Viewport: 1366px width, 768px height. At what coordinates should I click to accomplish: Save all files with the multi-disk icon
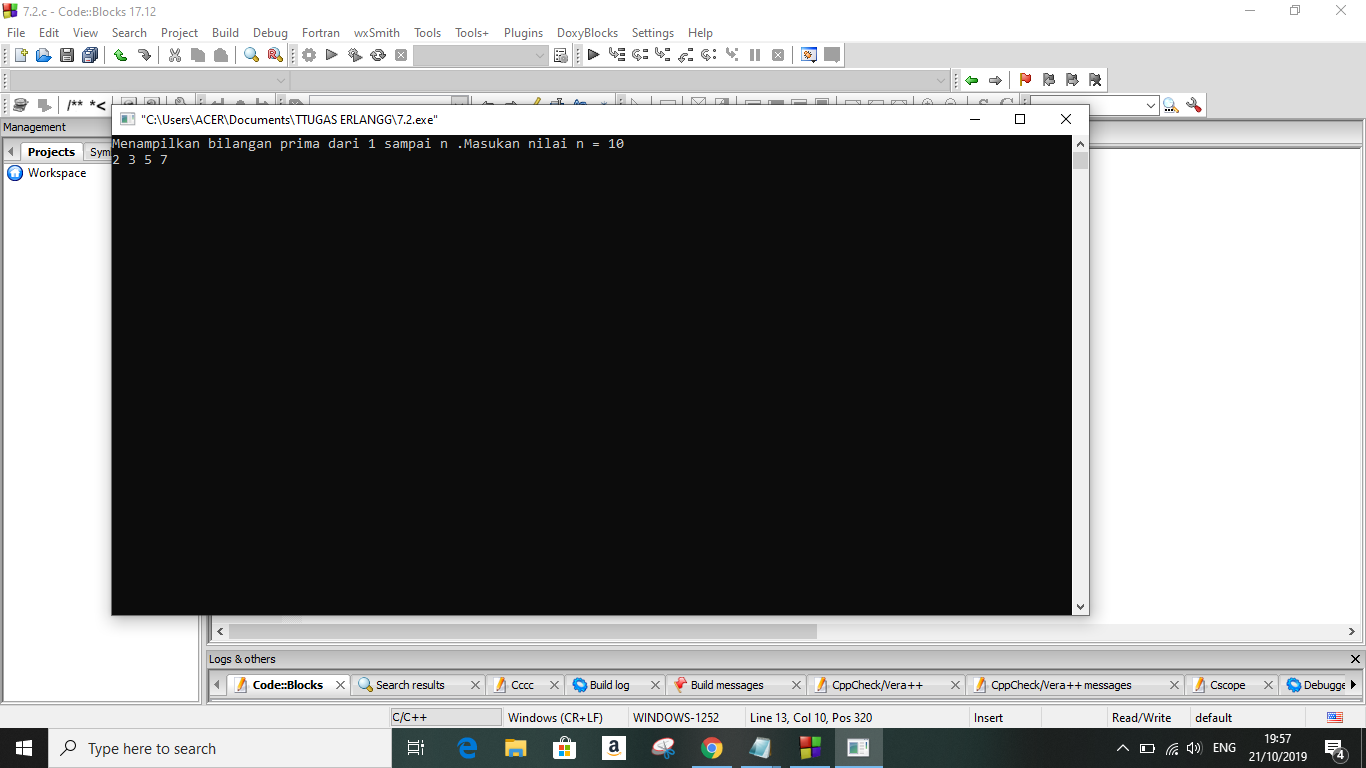[90, 55]
